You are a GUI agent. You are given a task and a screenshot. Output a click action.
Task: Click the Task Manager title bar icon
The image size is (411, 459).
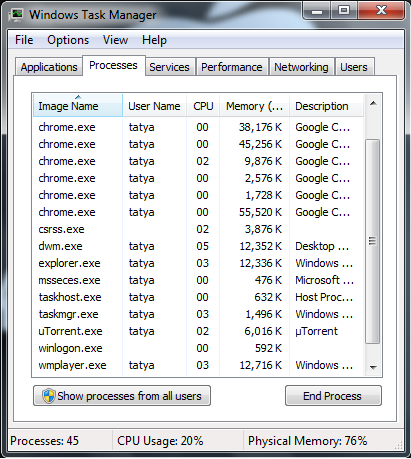pyautogui.click(x=16, y=15)
